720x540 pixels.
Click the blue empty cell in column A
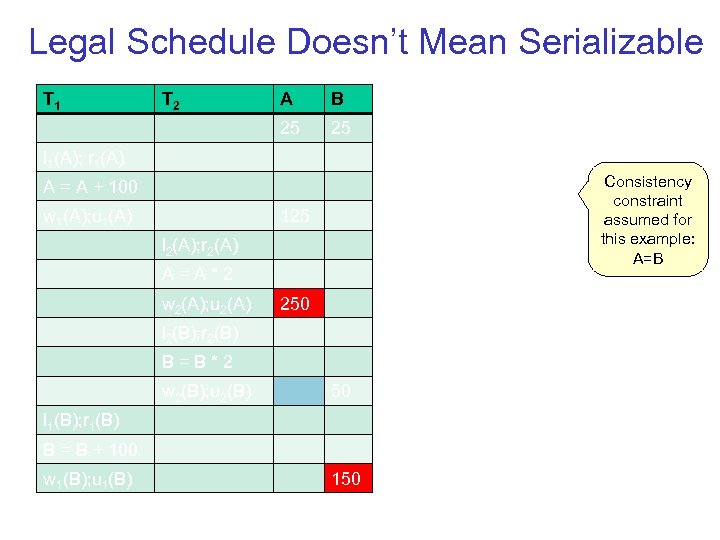pos(299,391)
